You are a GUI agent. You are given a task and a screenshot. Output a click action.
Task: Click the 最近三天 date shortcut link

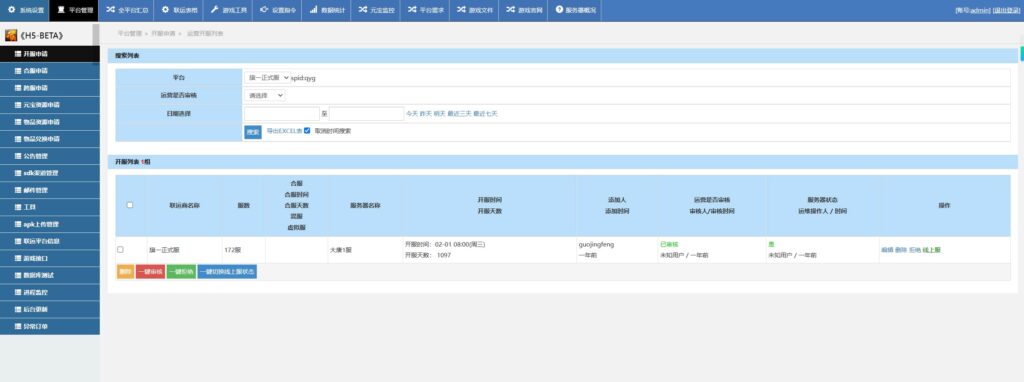(459, 114)
